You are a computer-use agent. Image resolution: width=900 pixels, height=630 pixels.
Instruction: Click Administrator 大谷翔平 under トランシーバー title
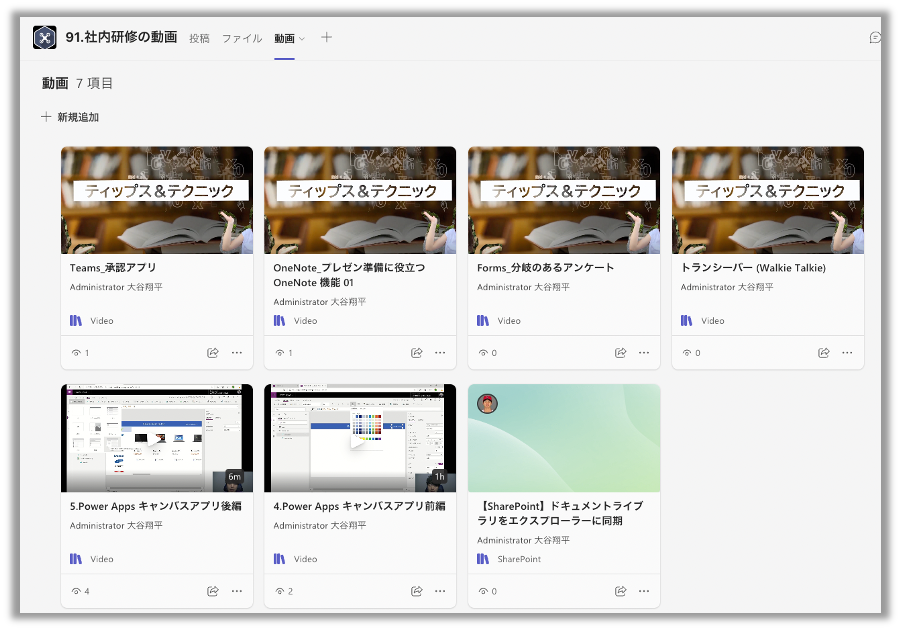(727, 287)
